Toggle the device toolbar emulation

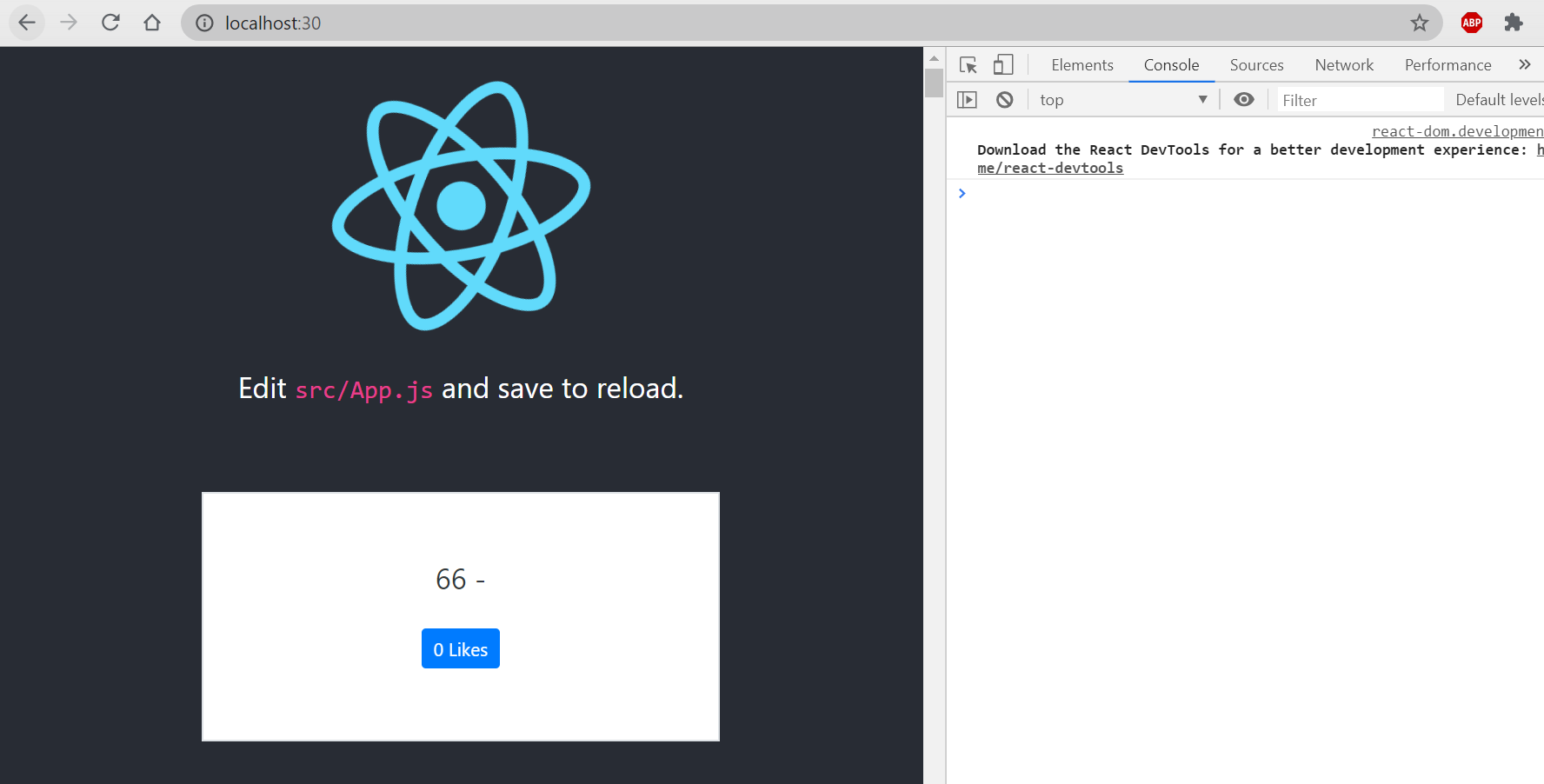[x=1003, y=65]
